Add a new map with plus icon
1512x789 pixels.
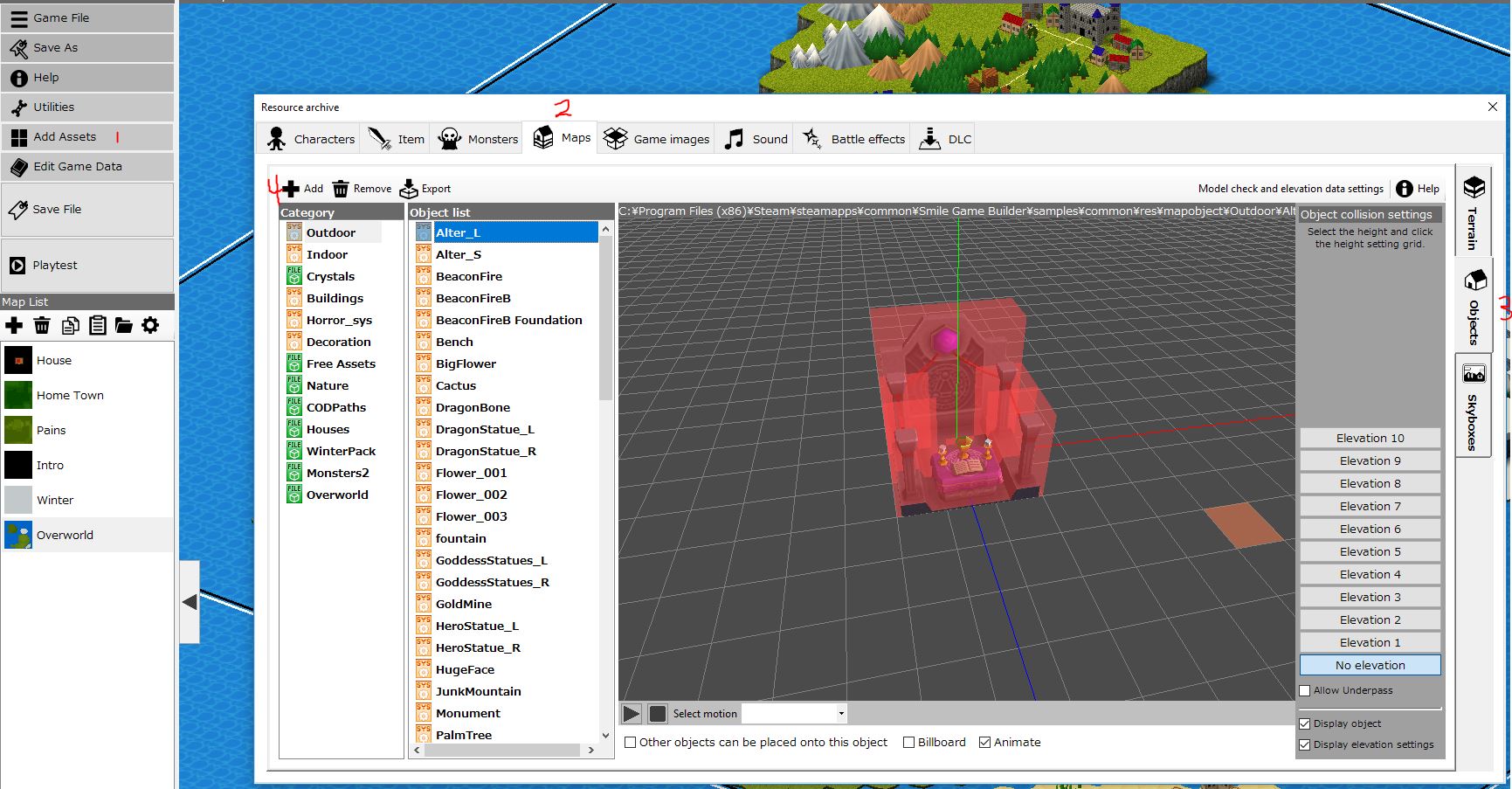pos(14,326)
